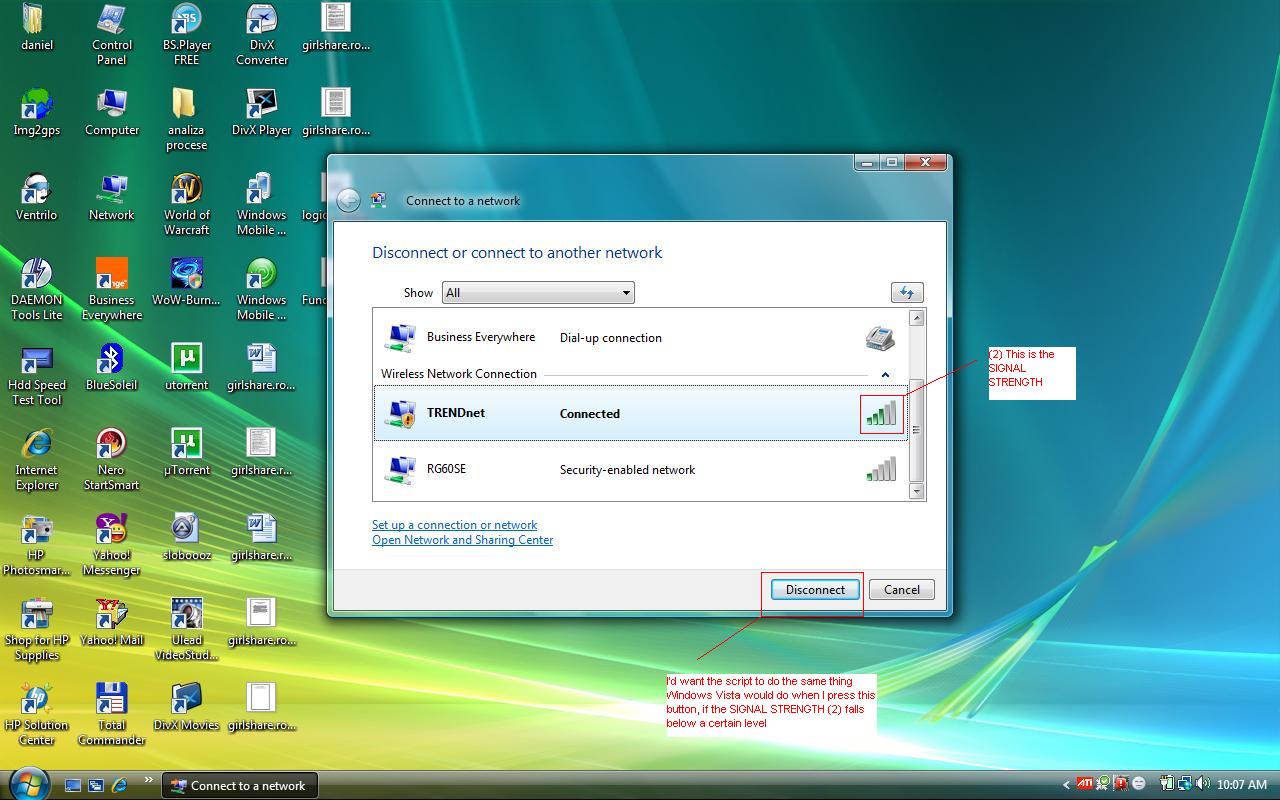Screen dimensions: 1280x800
Task: Open the Show All dropdown
Action: [538, 293]
